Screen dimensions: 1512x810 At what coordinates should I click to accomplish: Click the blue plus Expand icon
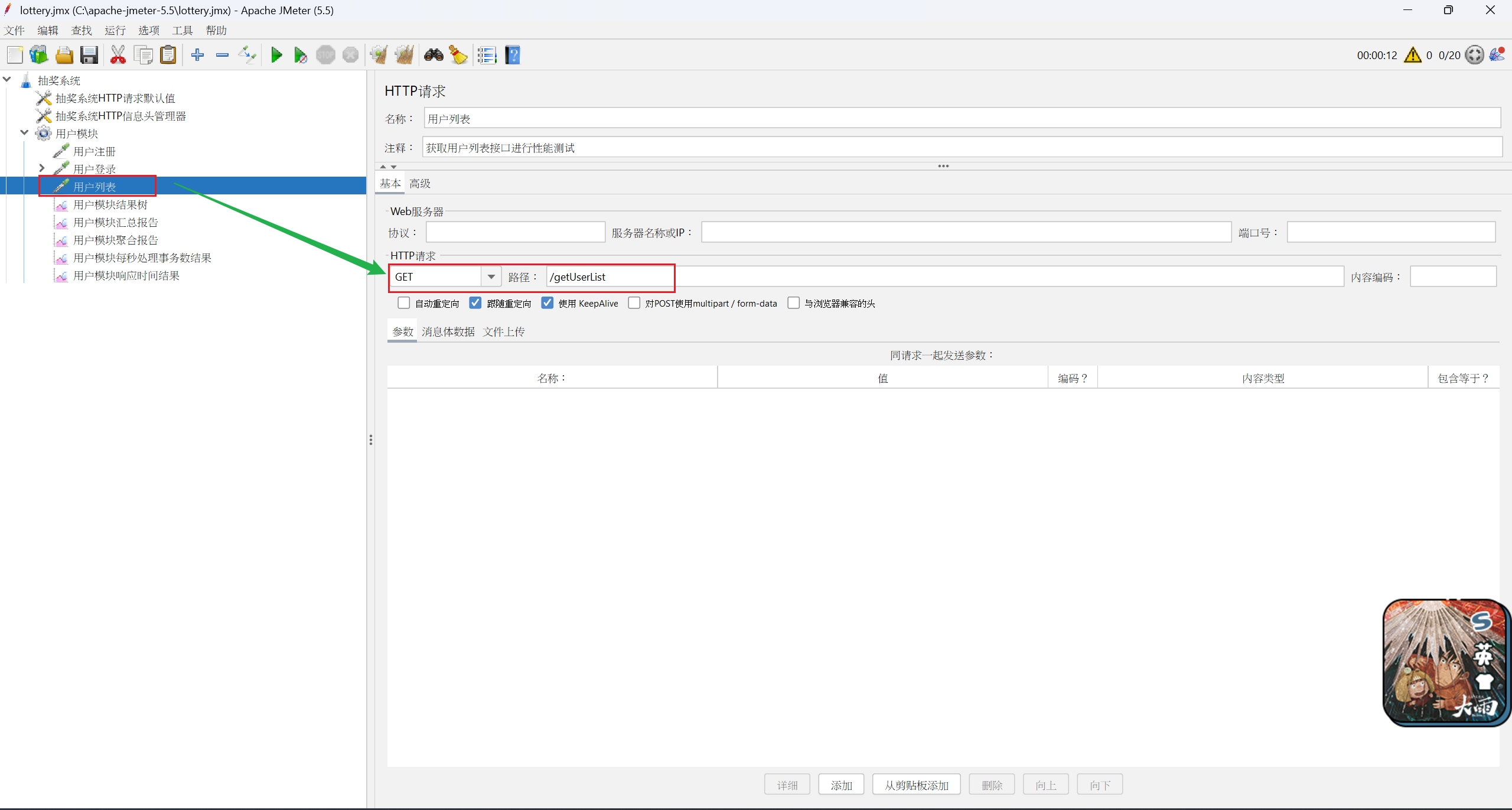point(197,55)
